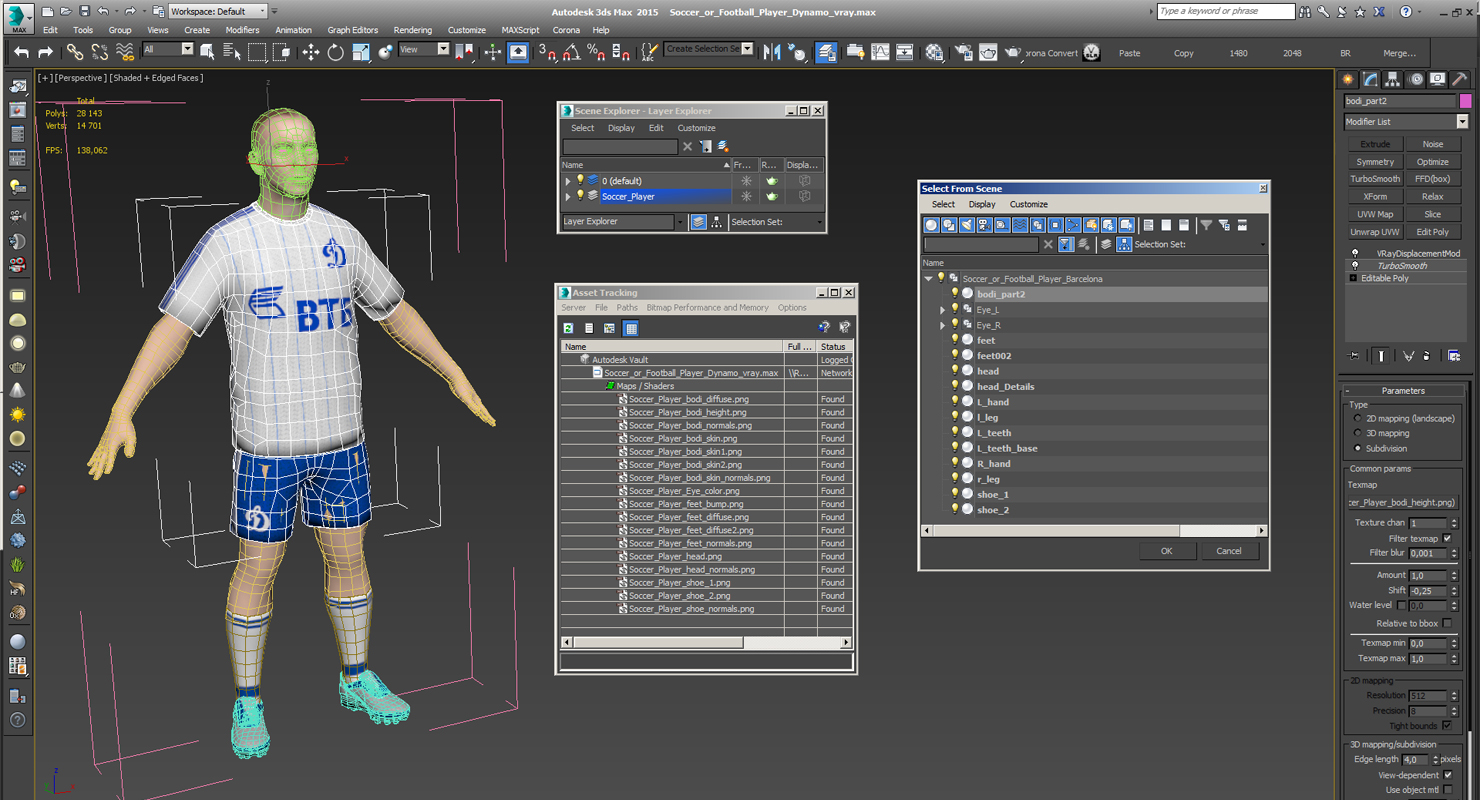Open the Modify tab in command panel
The image size is (1480, 800).
1370,79
